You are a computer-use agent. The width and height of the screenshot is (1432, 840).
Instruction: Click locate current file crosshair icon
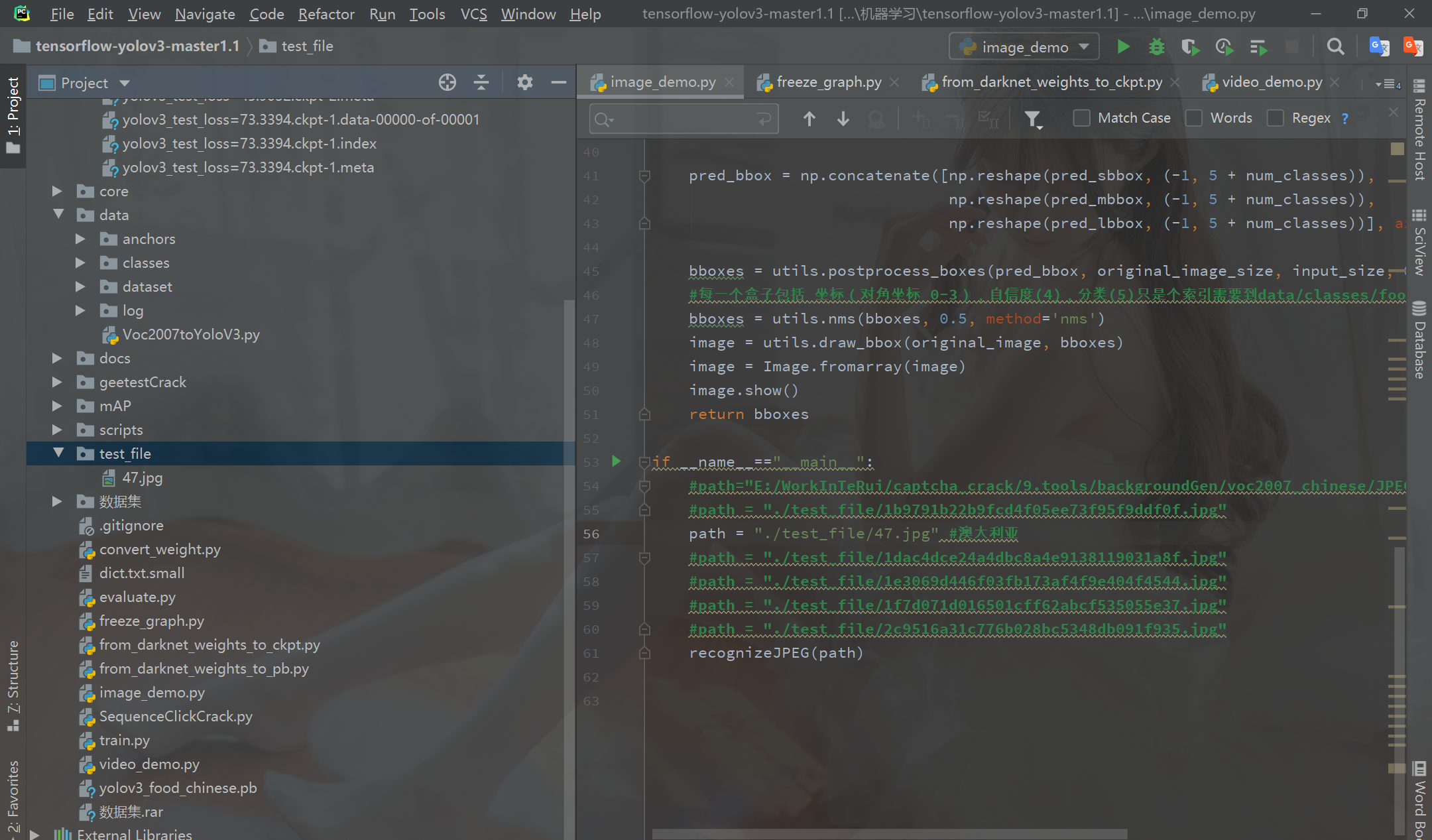tap(447, 82)
